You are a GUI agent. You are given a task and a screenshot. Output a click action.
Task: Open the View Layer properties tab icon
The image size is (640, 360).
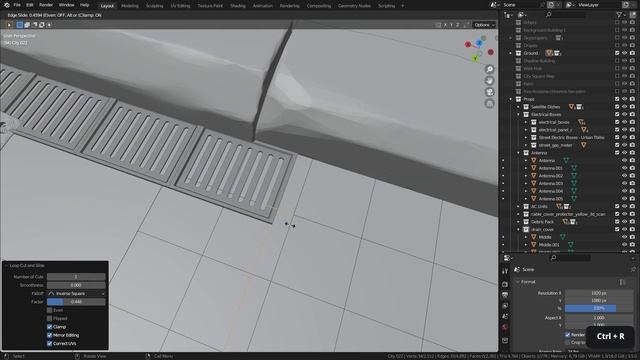[x=505, y=306]
